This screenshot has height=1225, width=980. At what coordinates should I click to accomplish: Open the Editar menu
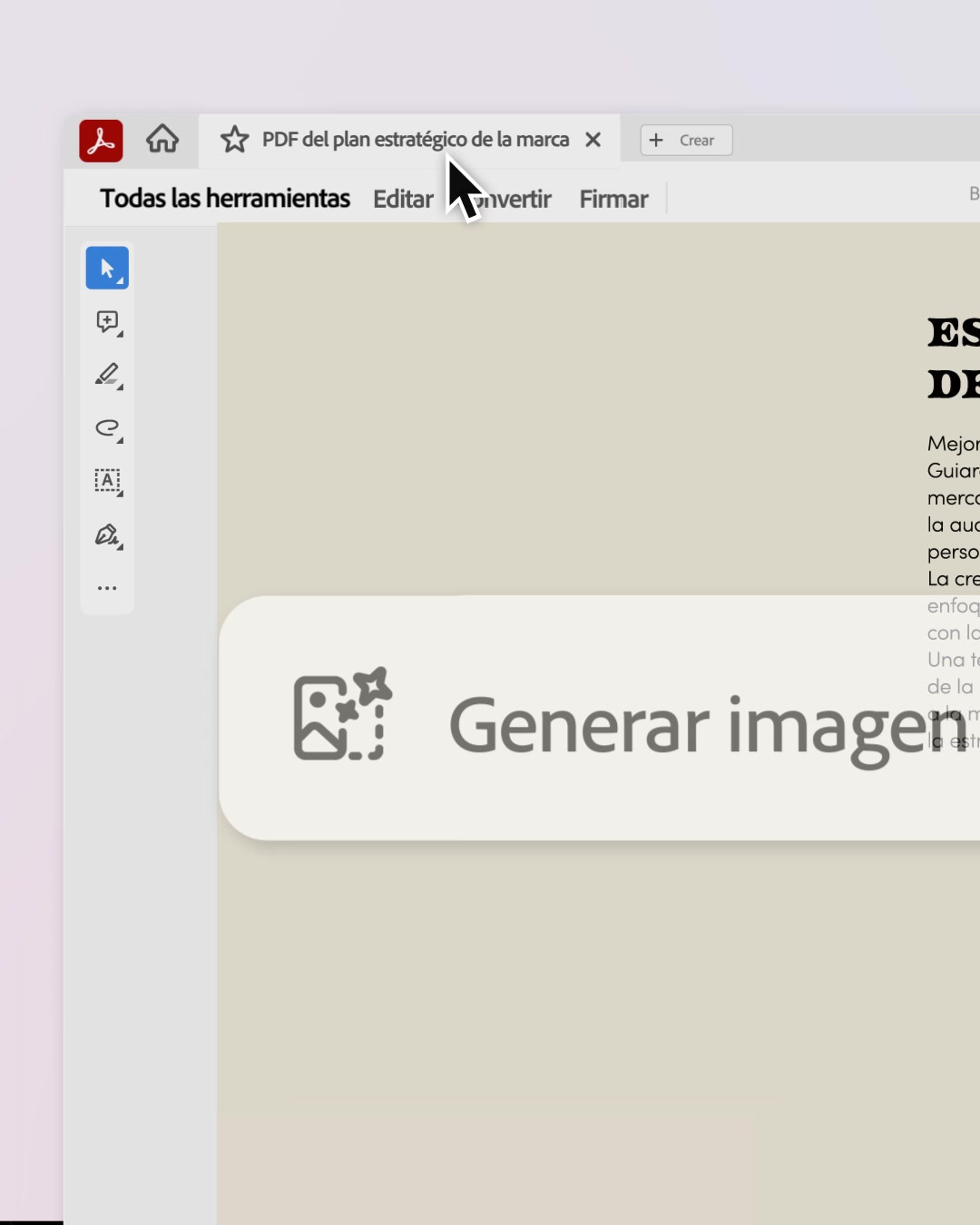coord(403,199)
